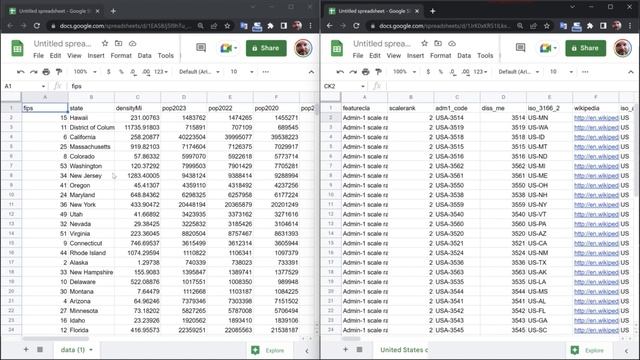Click Move to folder icon in right window
640x360 pixels.
[438, 43]
